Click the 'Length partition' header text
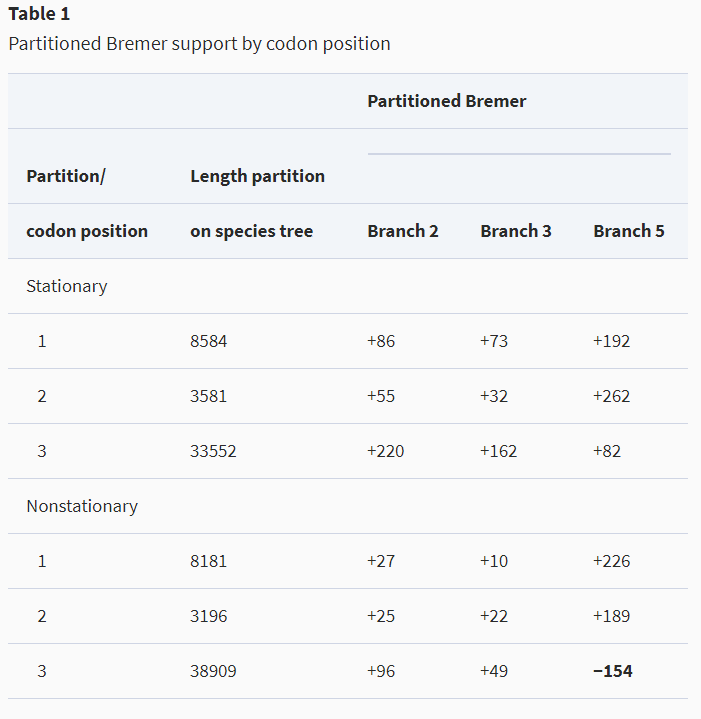This screenshot has height=719, width=701. tap(257, 176)
